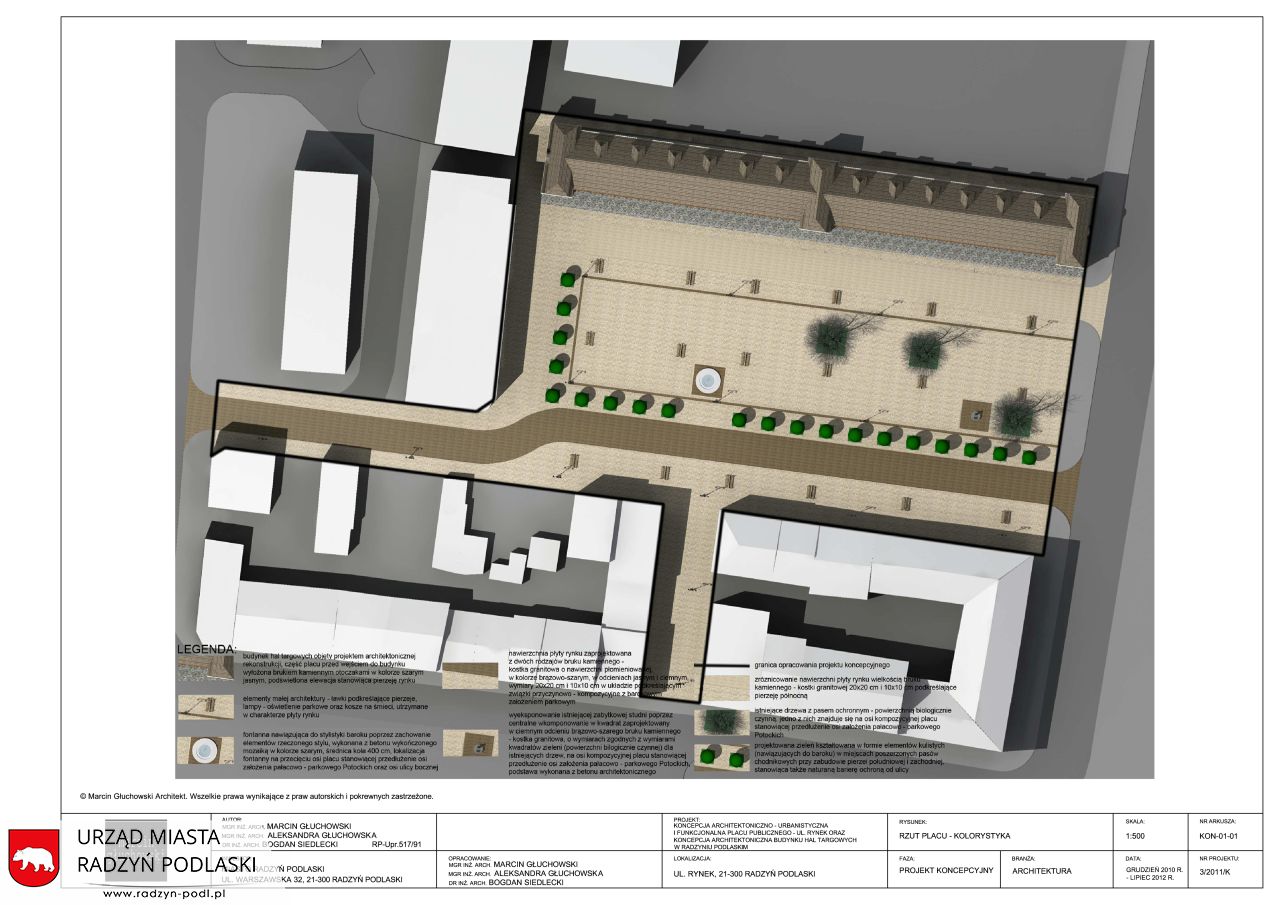The image size is (1280, 905).
Task: Select project number 3/2011/K
Action: [x=1216, y=871]
